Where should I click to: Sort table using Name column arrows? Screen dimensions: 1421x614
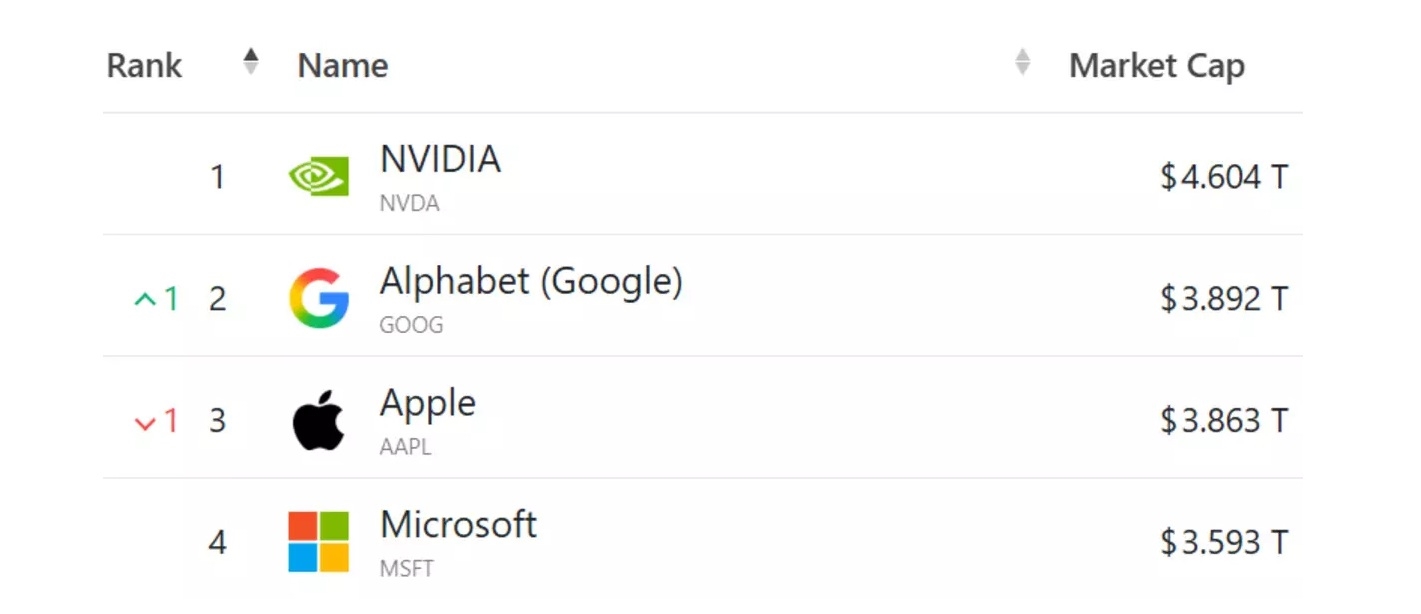tap(1021, 62)
